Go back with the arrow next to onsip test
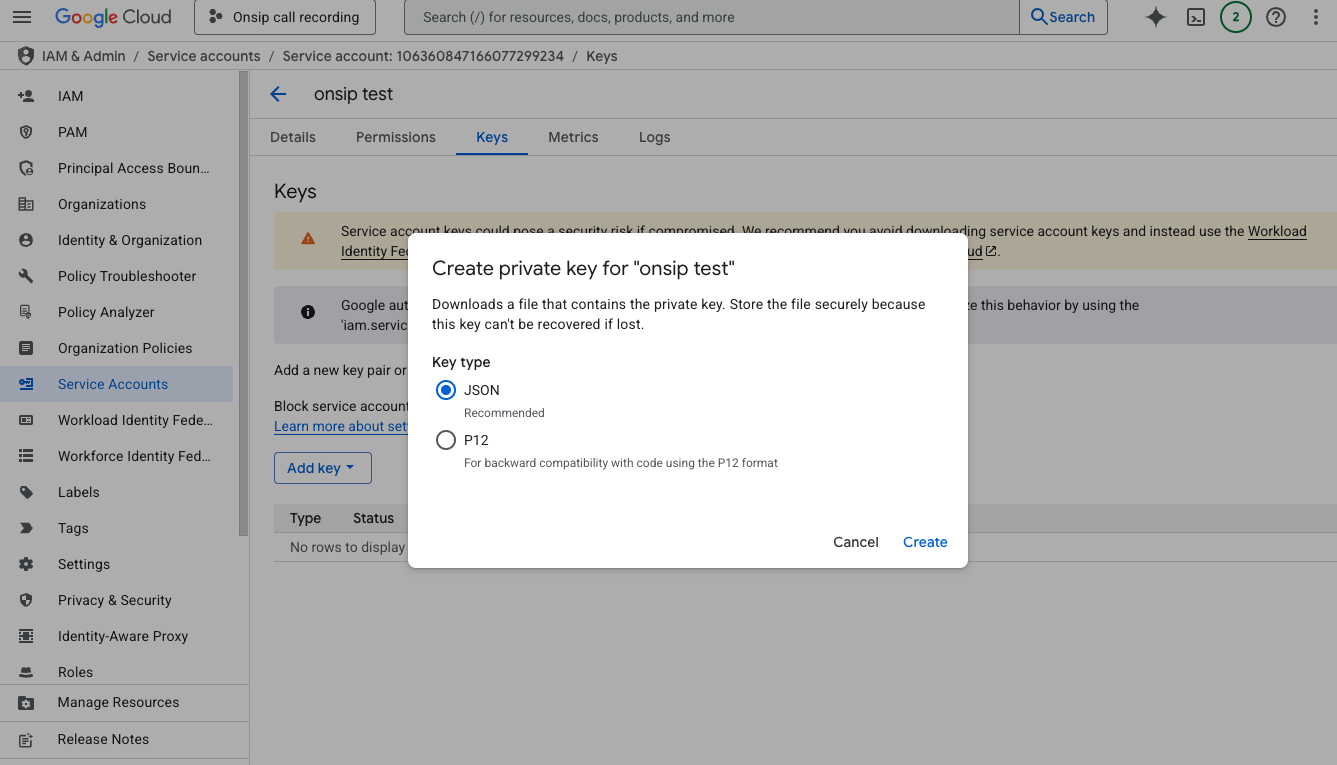The height and width of the screenshot is (765, 1337). tap(278, 94)
